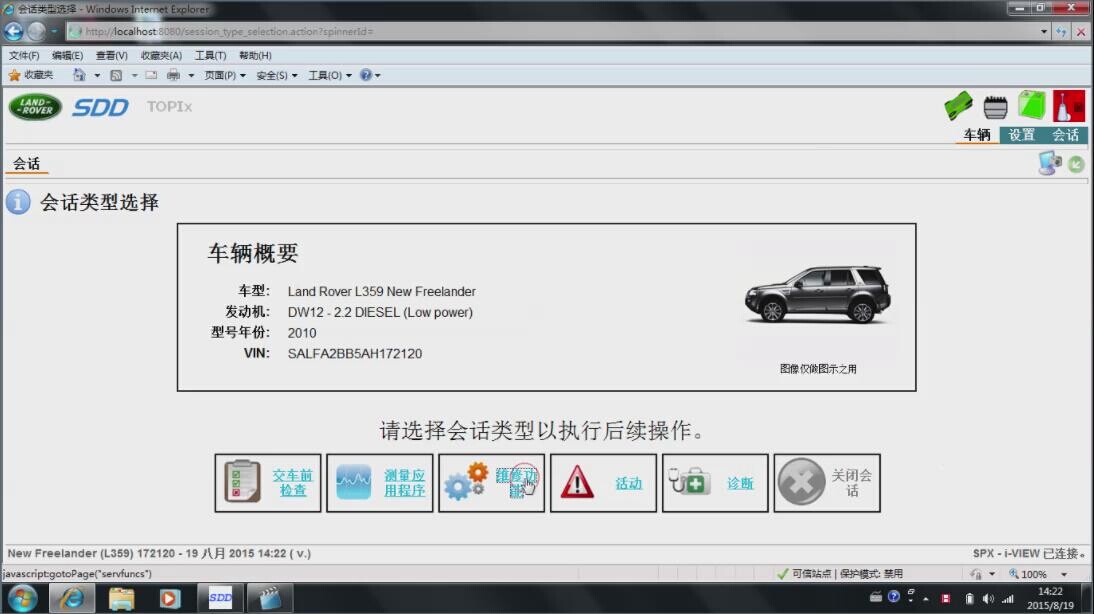The height and width of the screenshot is (614, 1094).
Task: Open the 帮助(H) menu
Action: point(255,55)
